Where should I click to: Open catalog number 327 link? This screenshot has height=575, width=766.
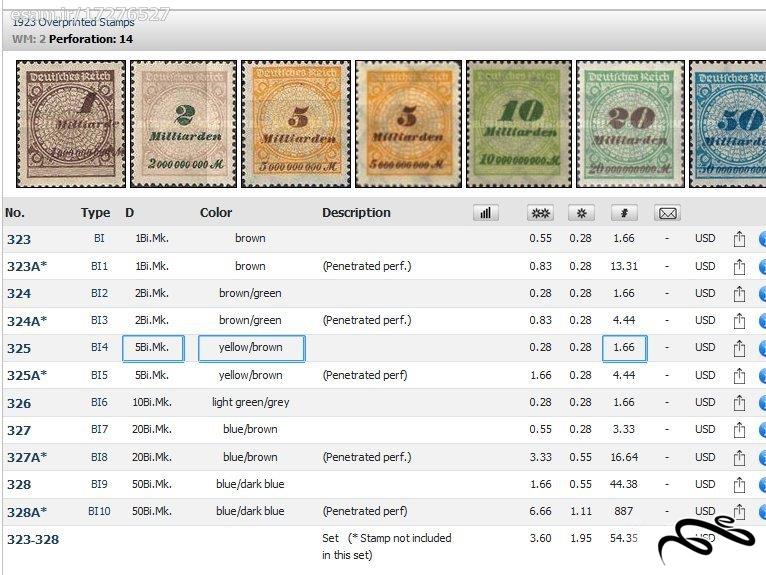pos(19,430)
